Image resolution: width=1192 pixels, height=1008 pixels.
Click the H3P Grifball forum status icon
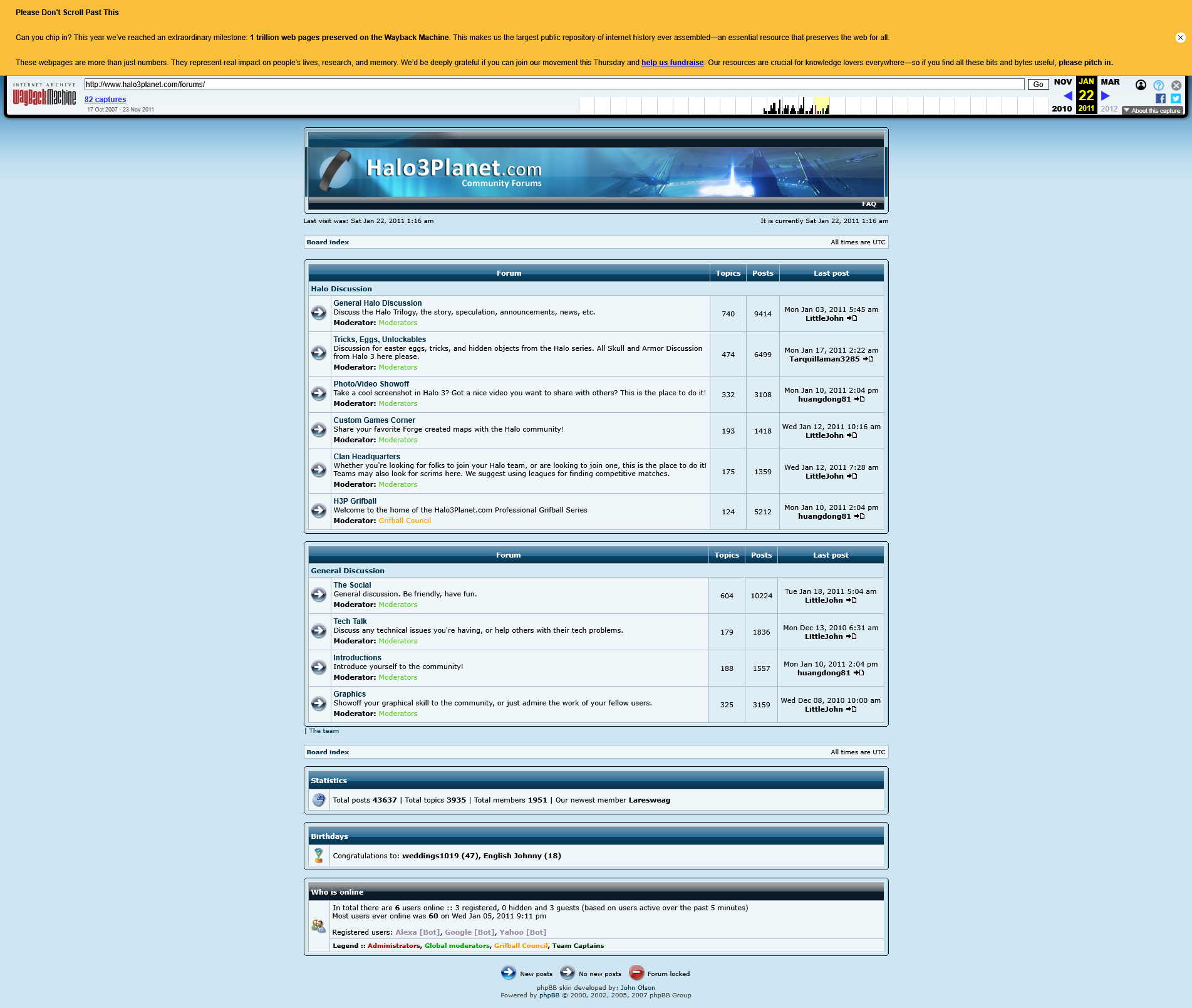point(319,511)
